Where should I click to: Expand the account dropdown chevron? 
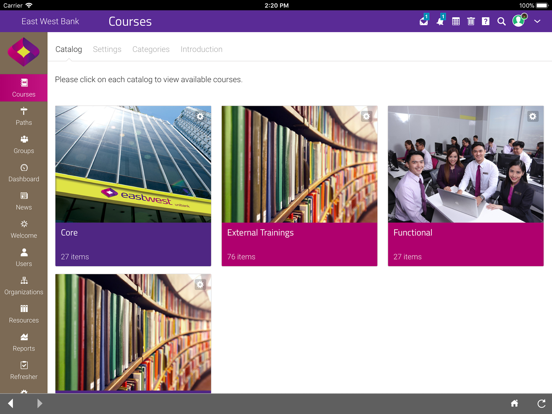coord(537,21)
